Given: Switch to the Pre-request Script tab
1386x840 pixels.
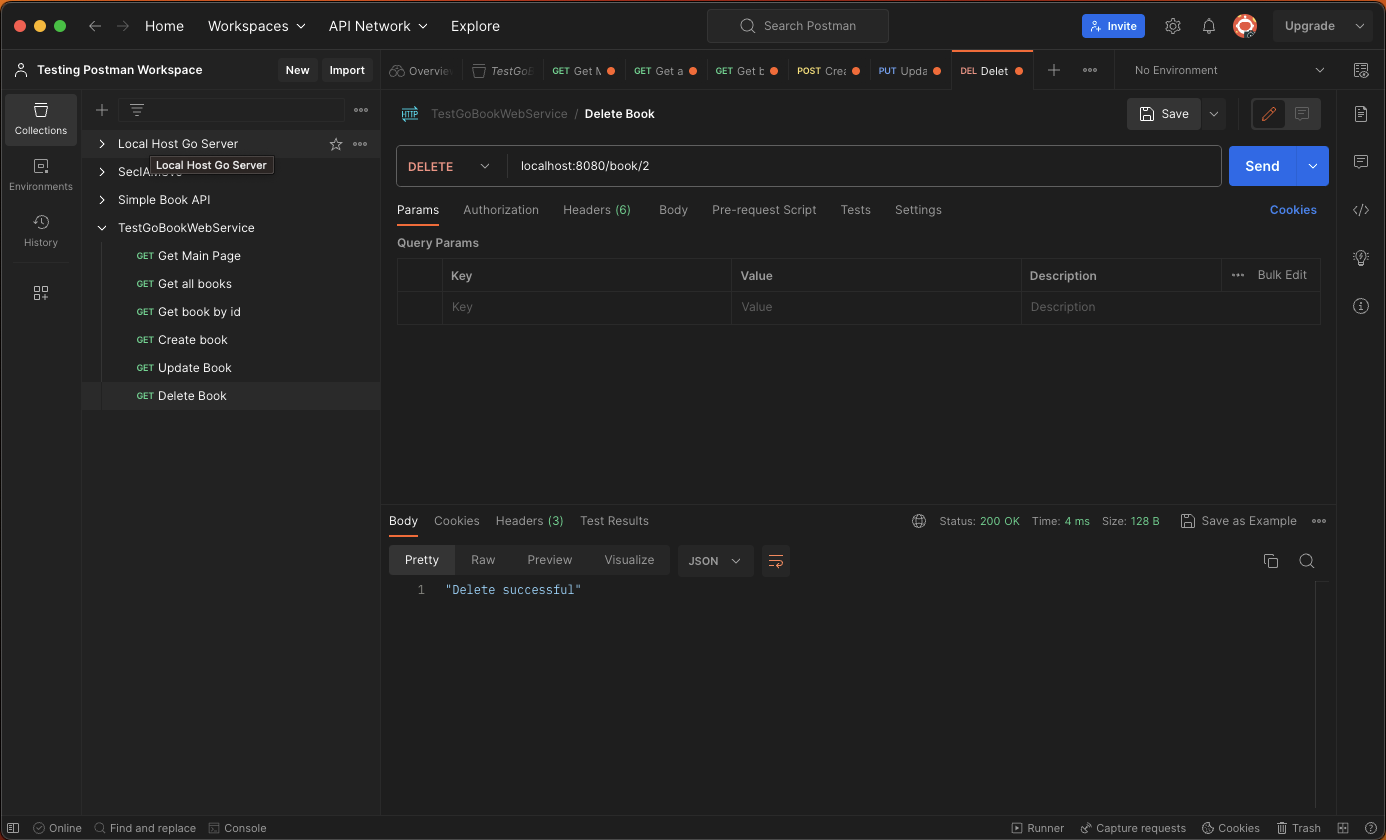Looking at the screenshot, I should coord(764,210).
